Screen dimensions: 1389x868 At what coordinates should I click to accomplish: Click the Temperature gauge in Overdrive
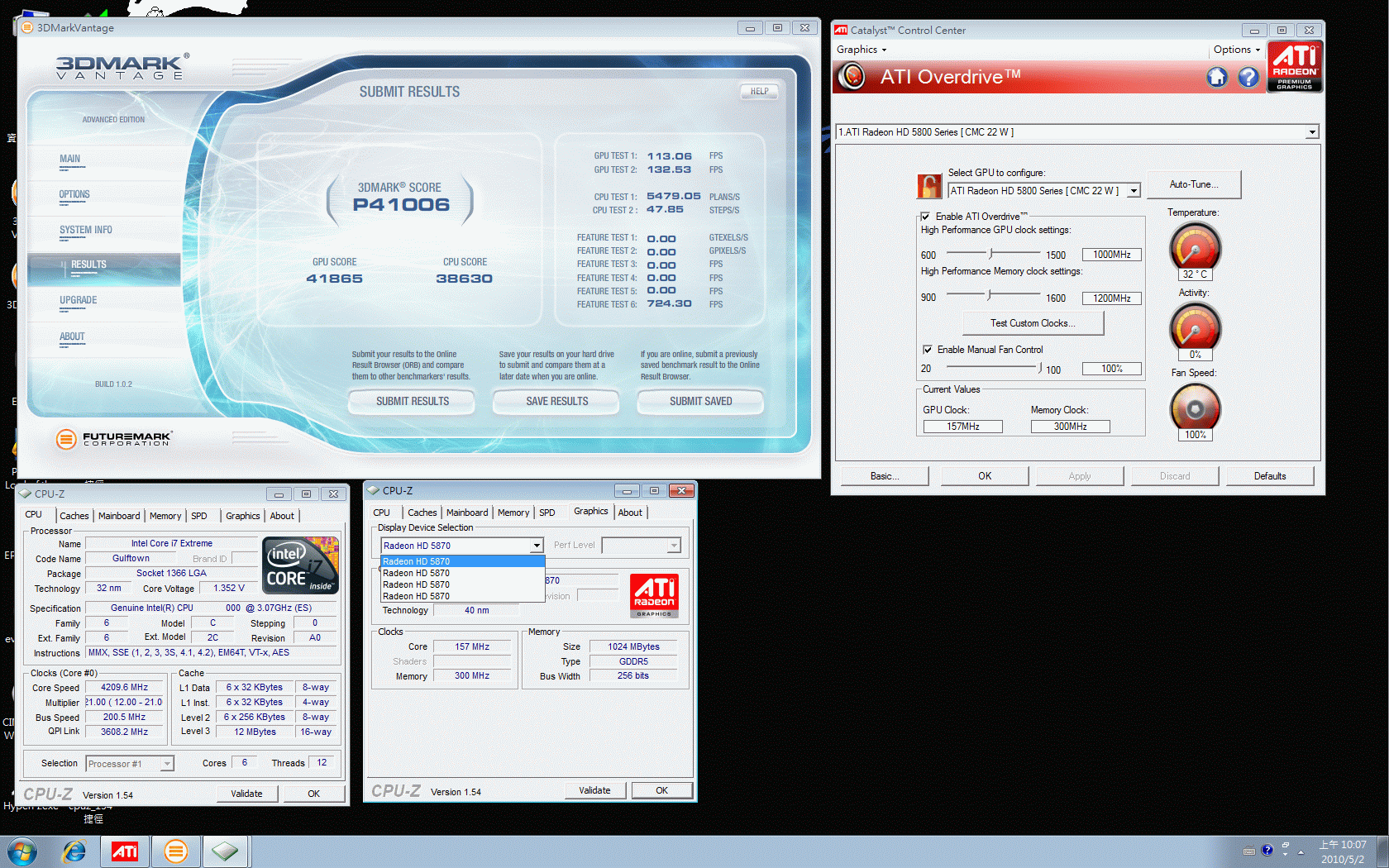(x=1195, y=247)
